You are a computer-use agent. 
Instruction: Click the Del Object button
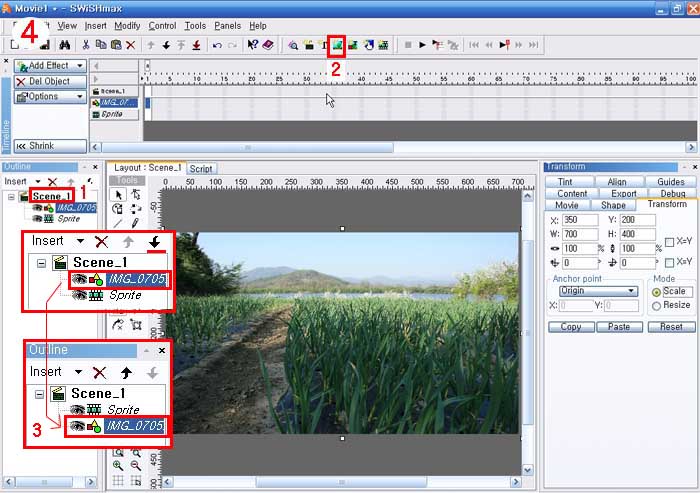[50, 82]
